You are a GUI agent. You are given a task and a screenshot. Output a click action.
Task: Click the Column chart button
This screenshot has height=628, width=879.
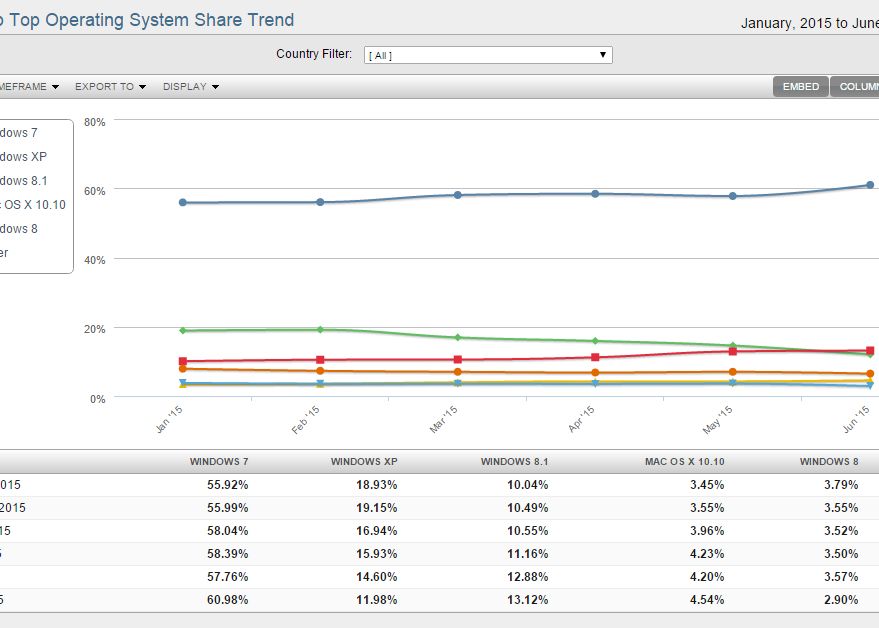[x=858, y=87]
